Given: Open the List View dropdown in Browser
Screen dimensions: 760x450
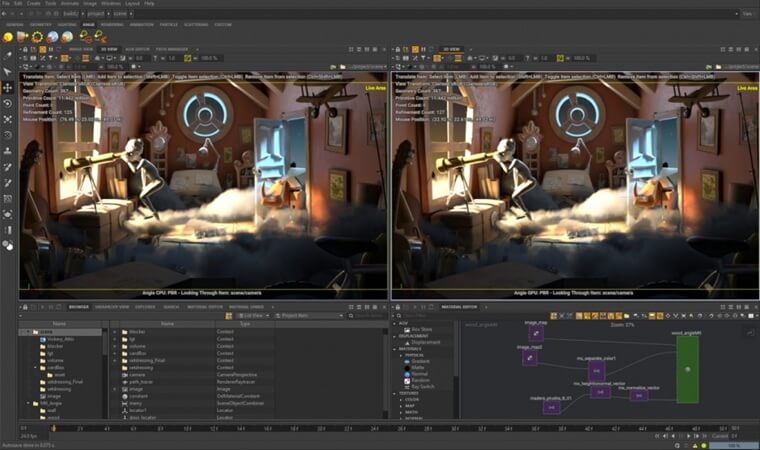Looking at the screenshot, I should coord(253,316).
